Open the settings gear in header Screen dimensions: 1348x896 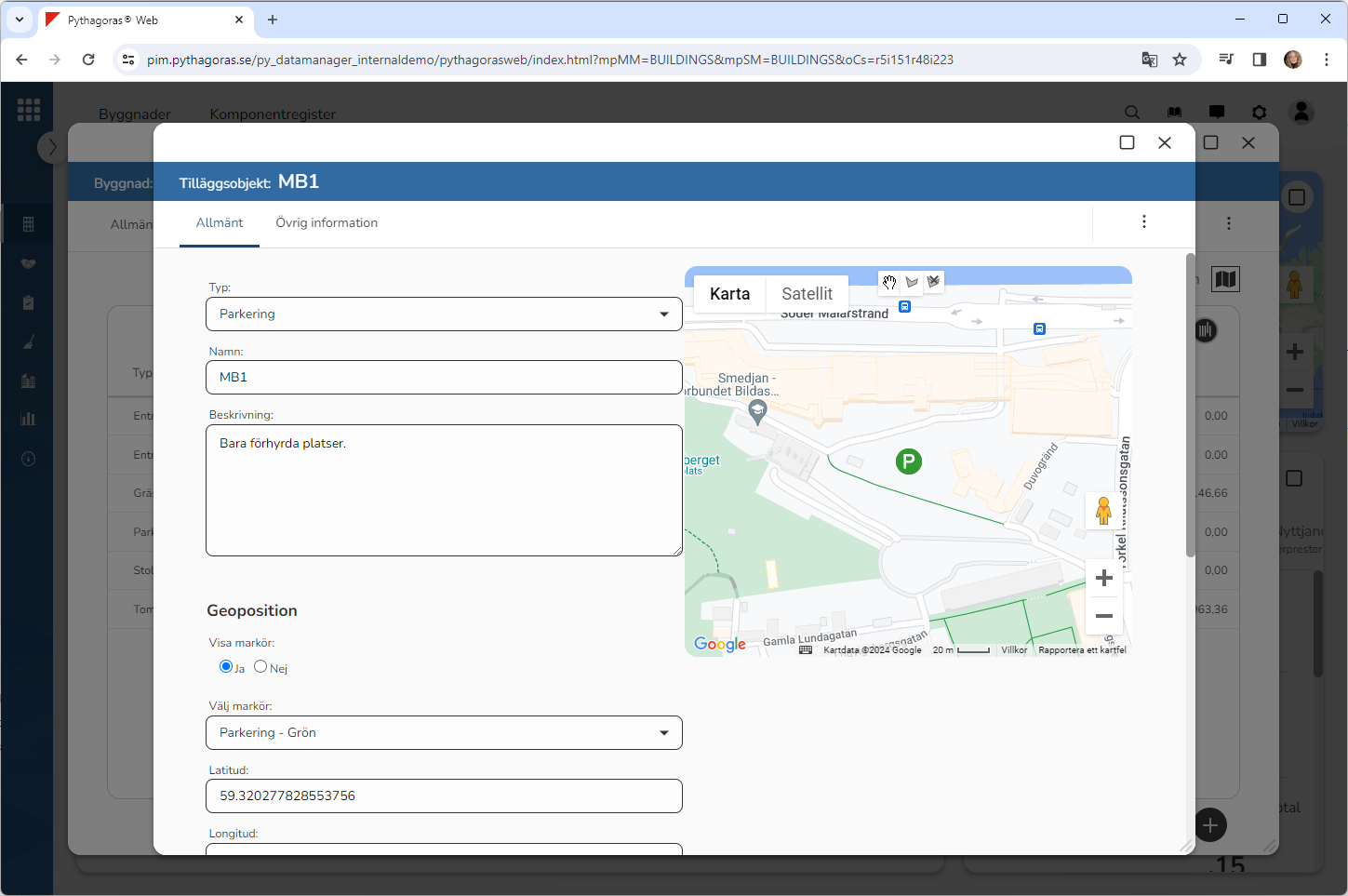(1259, 113)
